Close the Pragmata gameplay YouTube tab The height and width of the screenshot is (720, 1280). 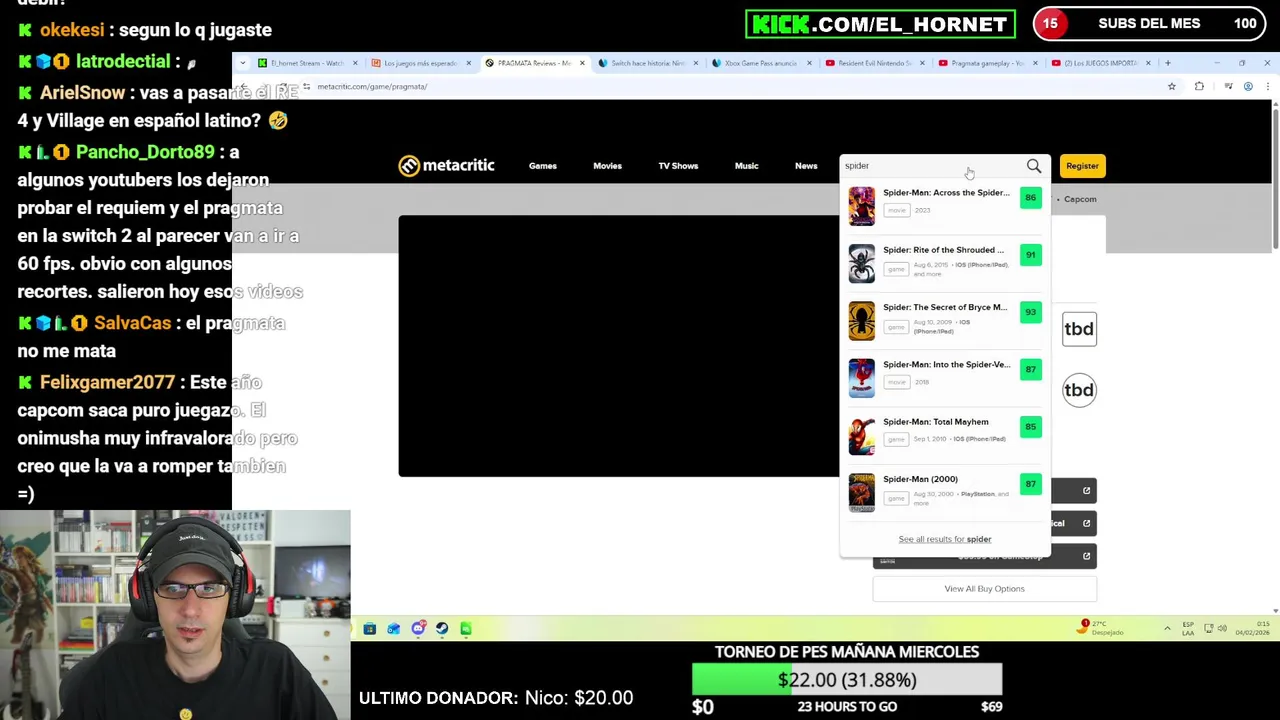(x=1035, y=63)
